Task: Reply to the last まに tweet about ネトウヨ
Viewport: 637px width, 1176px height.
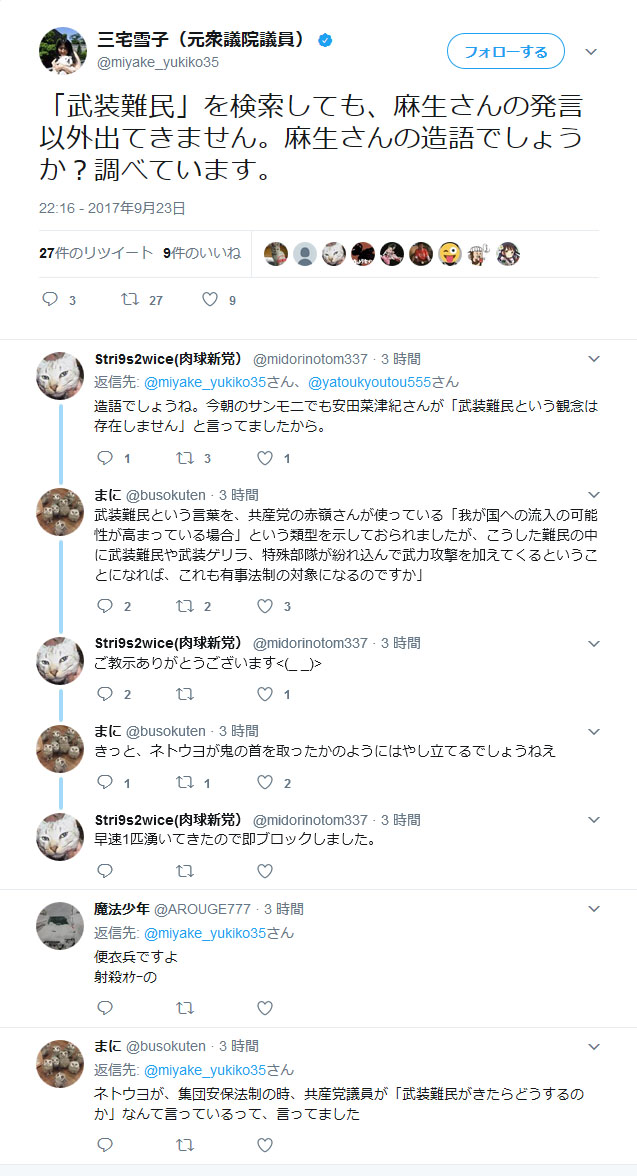Action: [105, 1145]
